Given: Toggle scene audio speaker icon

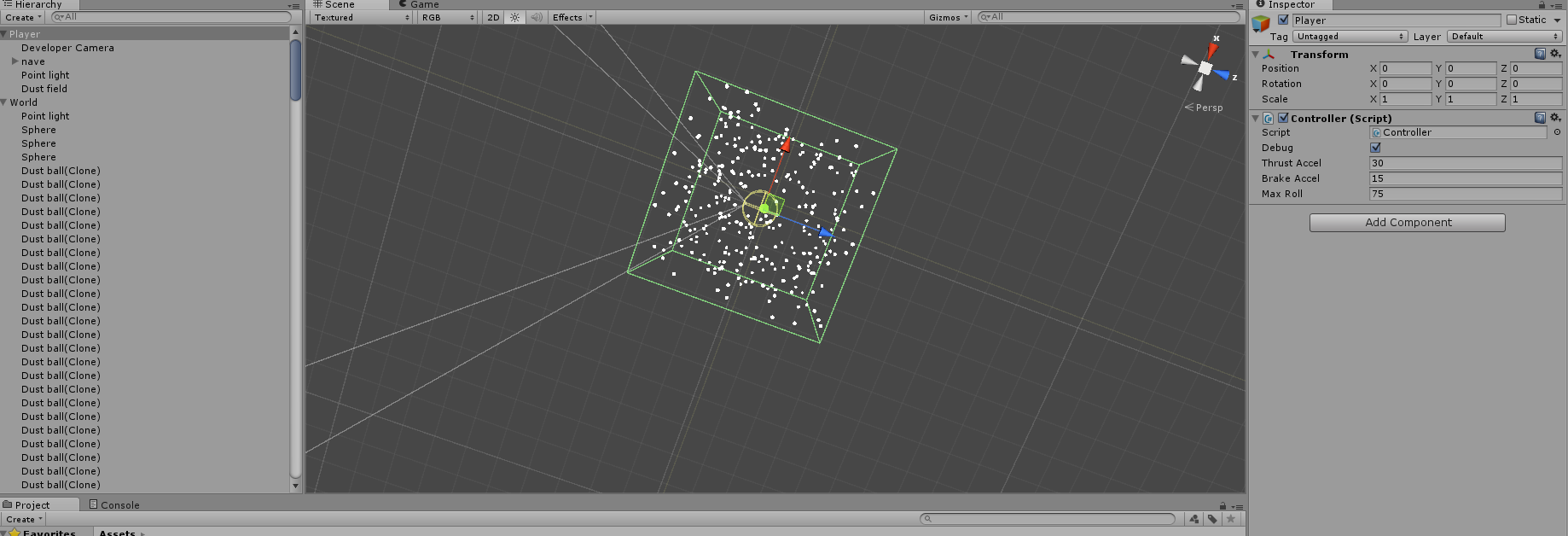Looking at the screenshot, I should click(537, 17).
